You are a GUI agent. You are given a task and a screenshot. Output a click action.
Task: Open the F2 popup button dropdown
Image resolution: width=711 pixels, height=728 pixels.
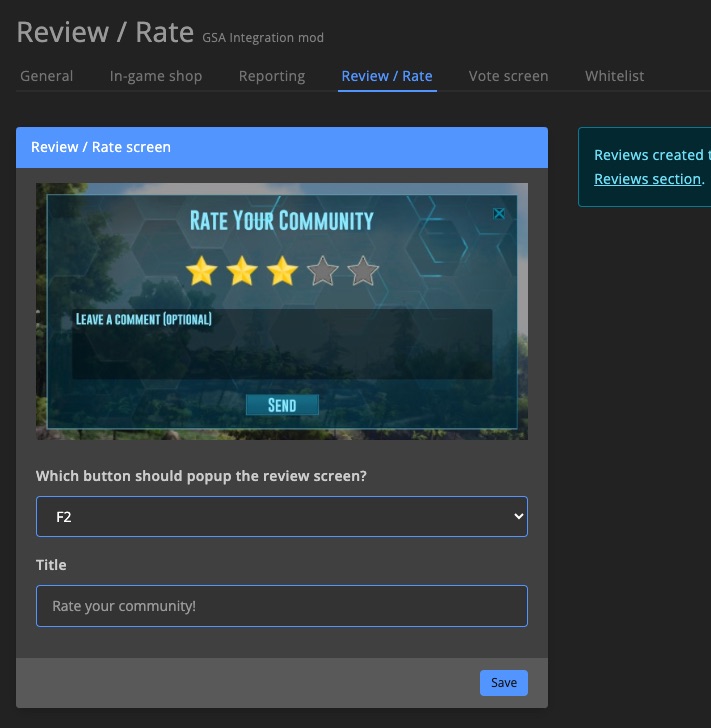click(x=282, y=516)
